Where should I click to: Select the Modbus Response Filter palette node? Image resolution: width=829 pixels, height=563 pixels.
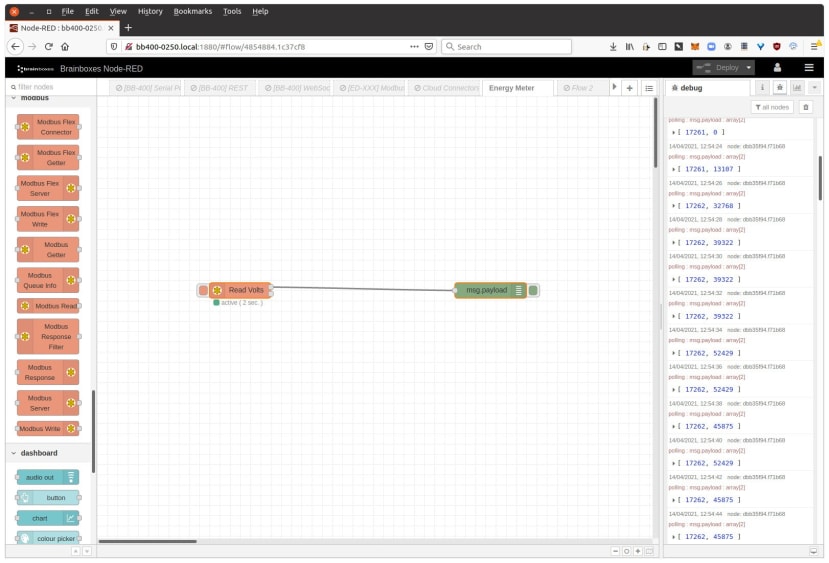click(48, 336)
